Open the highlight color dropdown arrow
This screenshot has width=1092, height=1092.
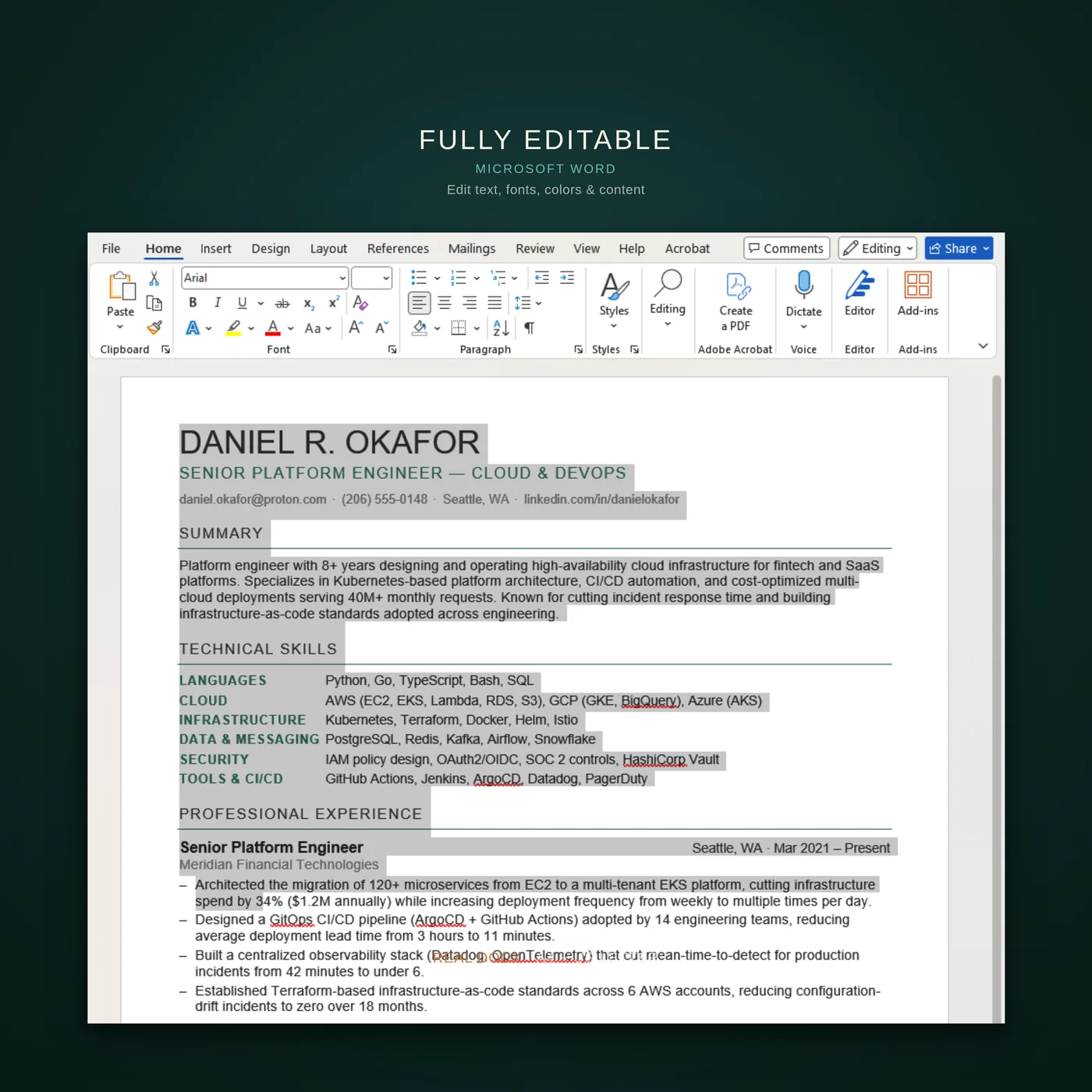251,329
